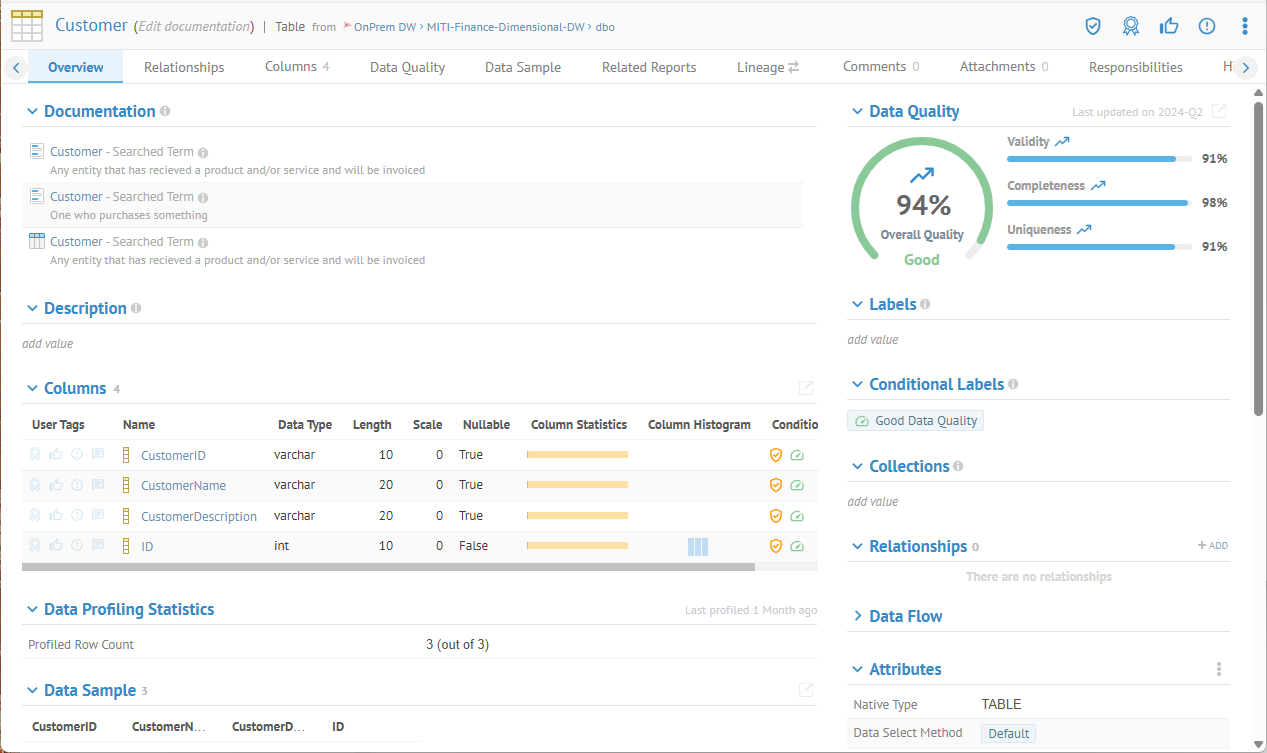Expand the Data Flow section
Screen dimensions: 1267x753
click(x=858, y=616)
